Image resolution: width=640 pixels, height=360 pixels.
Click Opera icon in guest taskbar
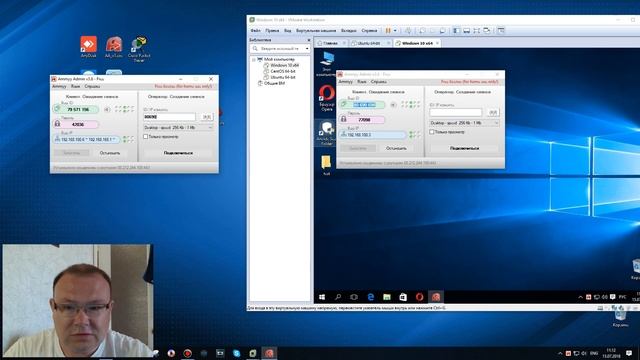point(420,297)
